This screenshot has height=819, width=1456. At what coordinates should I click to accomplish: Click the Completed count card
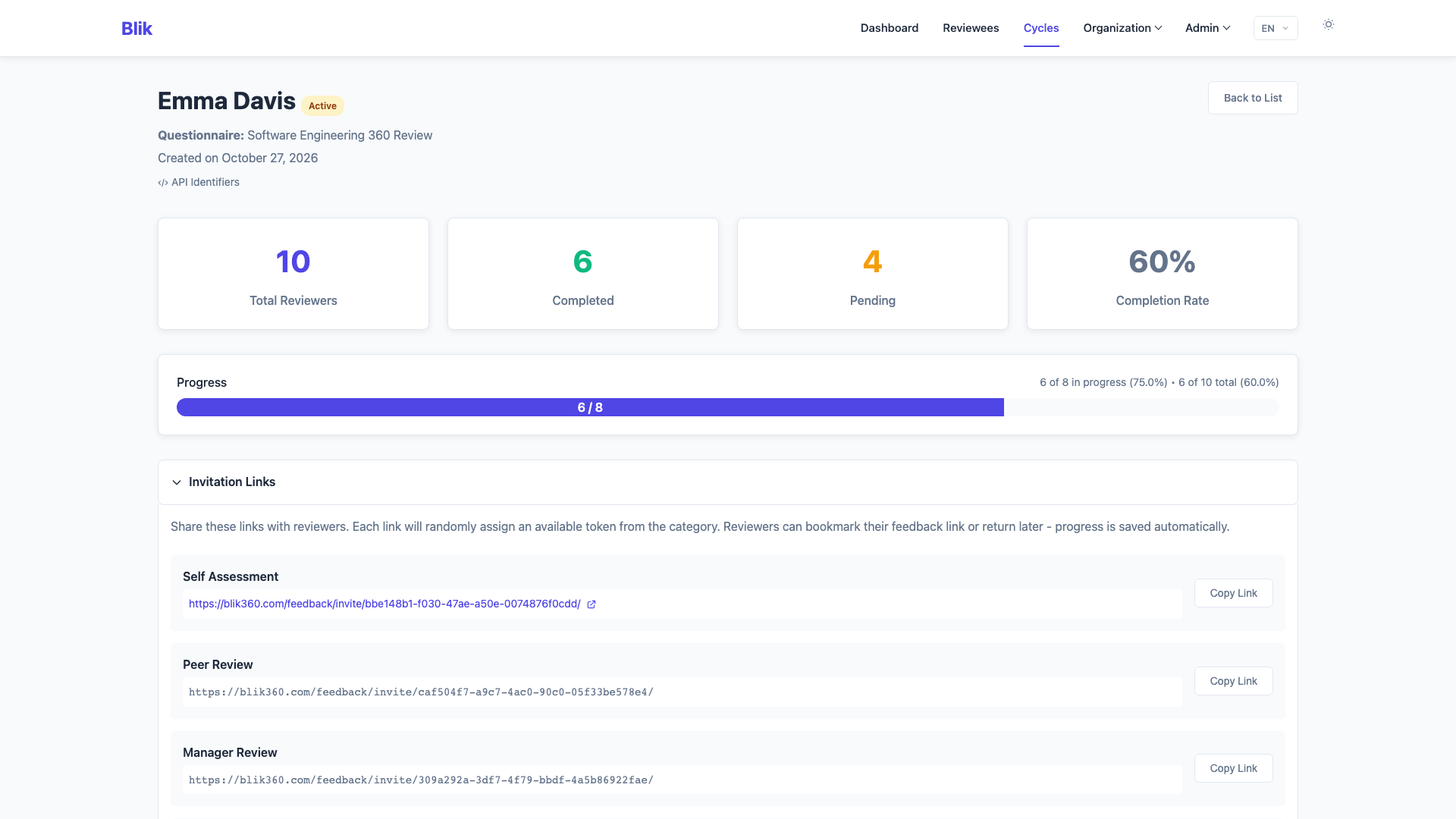tap(583, 274)
